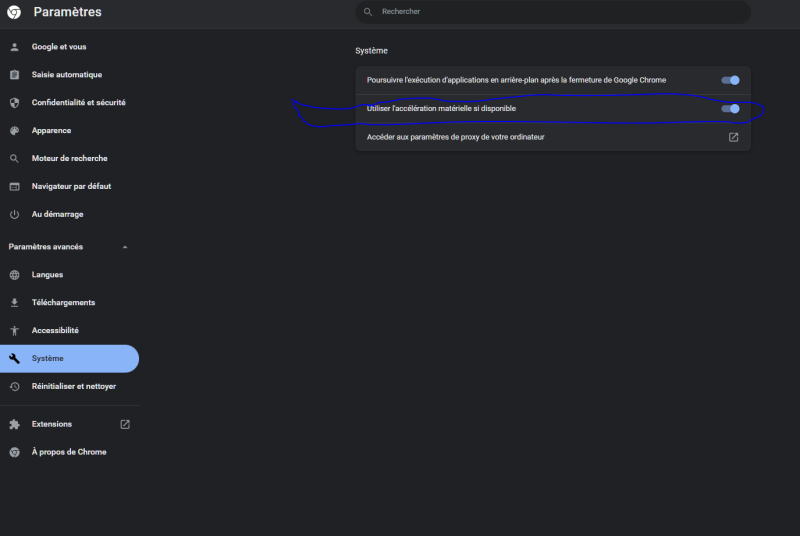Open computer proxy settings external link
800x536 pixels.
(733, 137)
